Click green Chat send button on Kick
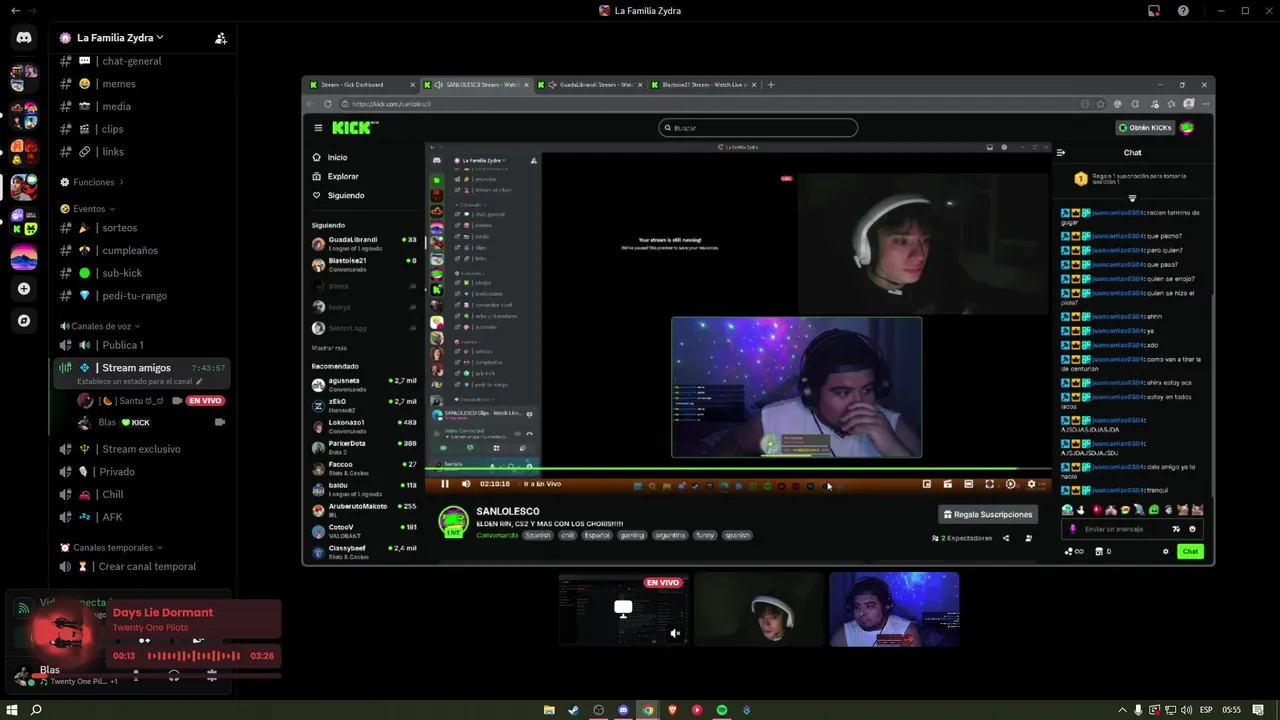The width and height of the screenshot is (1280, 720). click(1190, 551)
